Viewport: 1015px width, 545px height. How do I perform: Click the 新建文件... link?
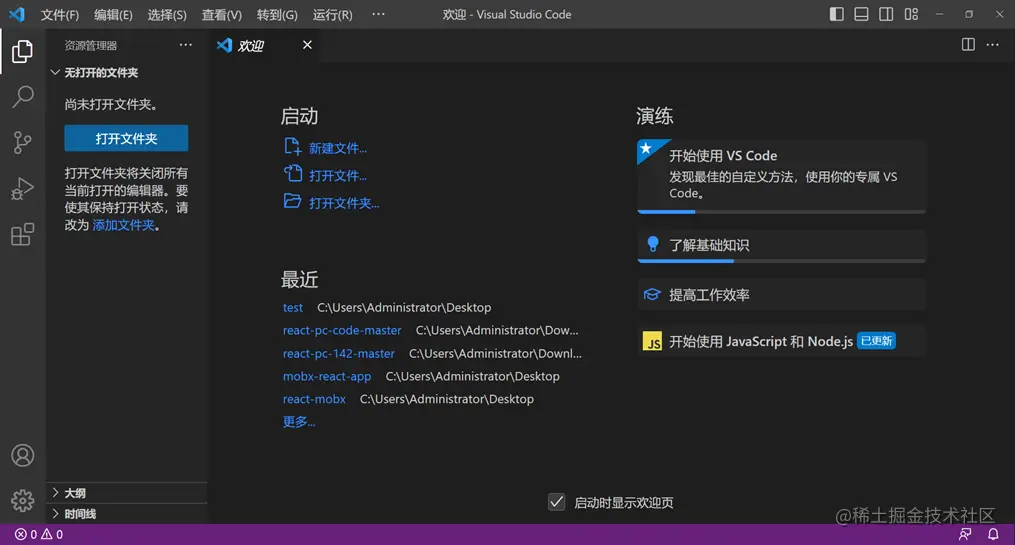(338, 148)
